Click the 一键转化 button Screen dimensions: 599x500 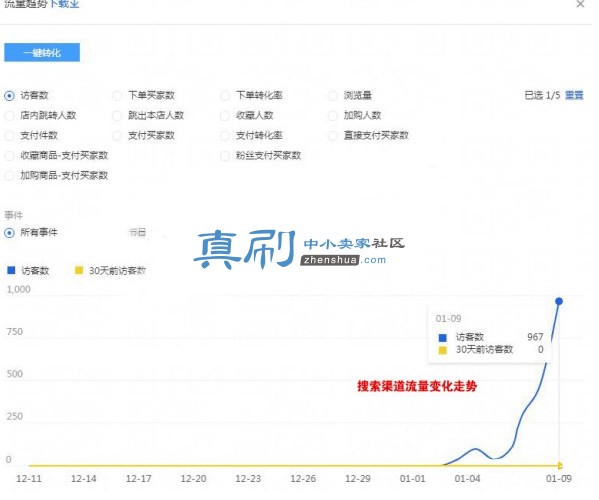[42, 53]
